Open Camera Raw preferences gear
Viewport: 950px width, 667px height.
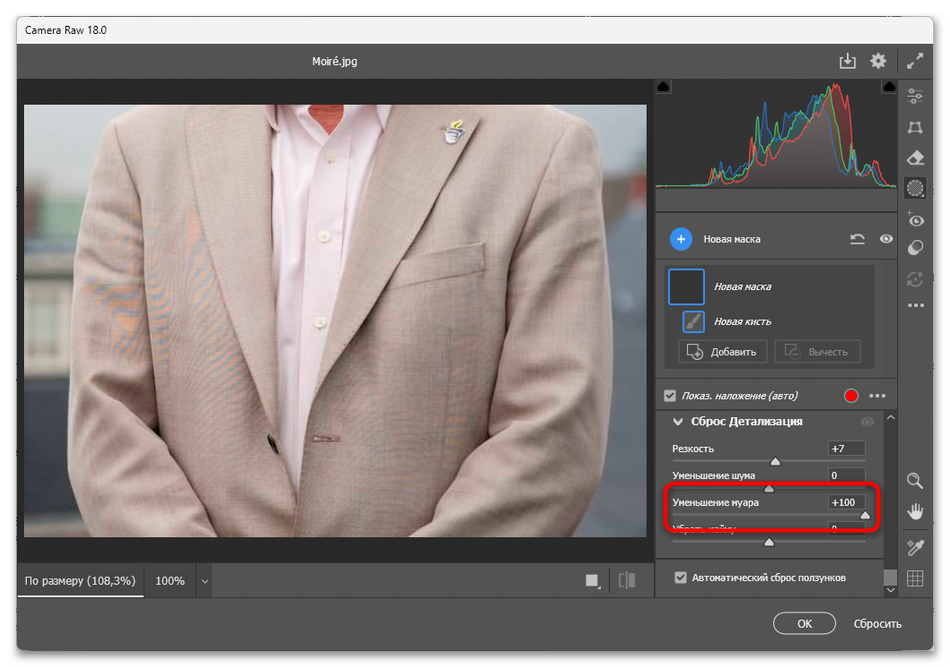878,61
